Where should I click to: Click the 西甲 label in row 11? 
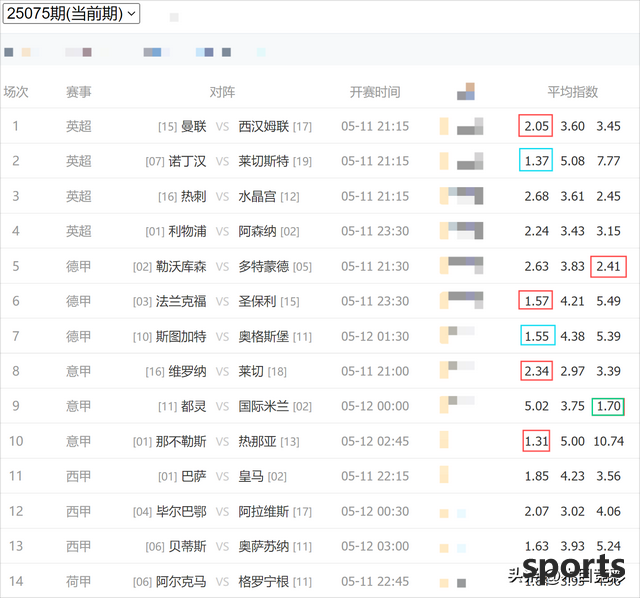79,476
